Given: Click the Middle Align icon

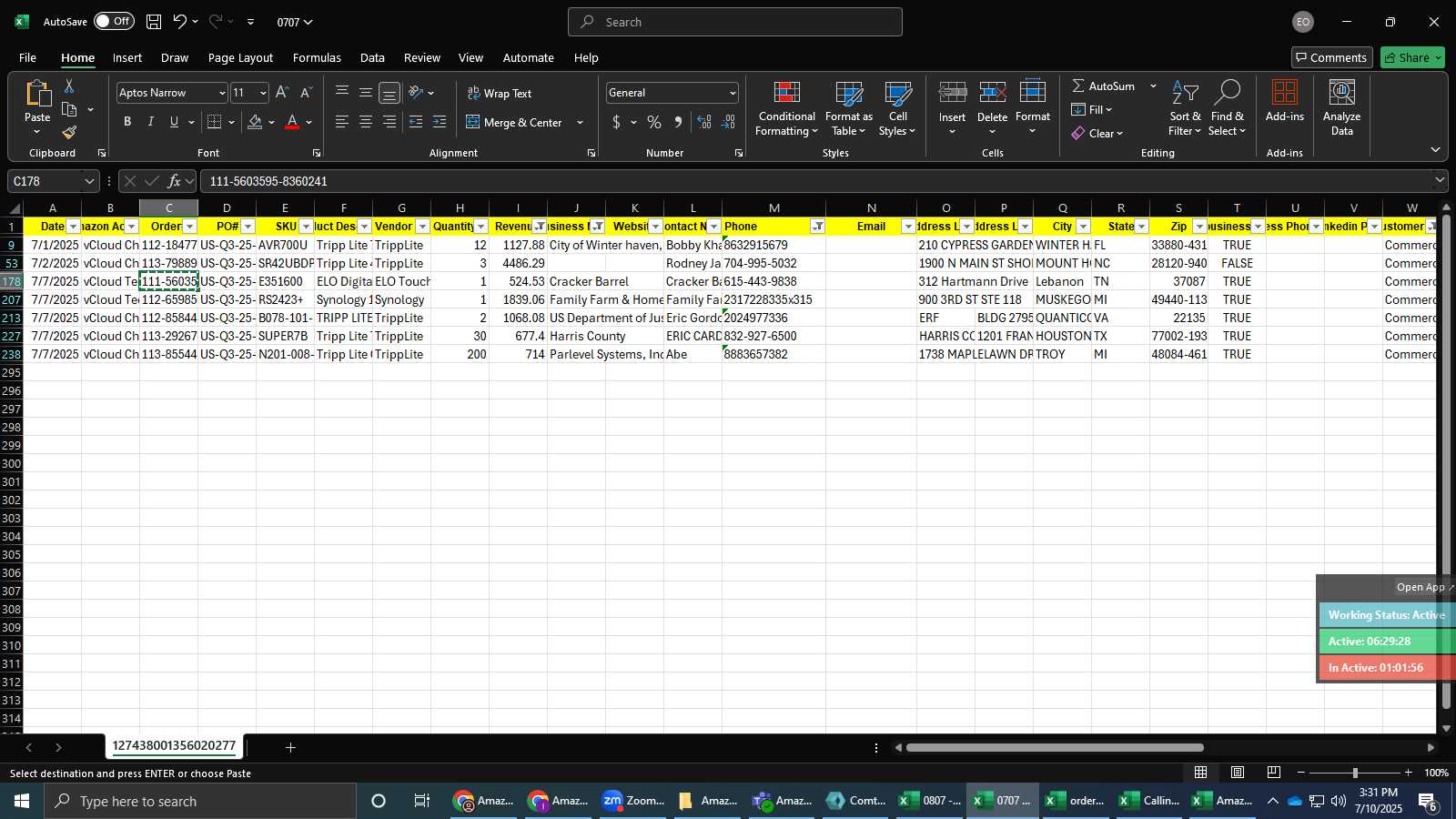Looking at the screenshot, I should 366,93.
